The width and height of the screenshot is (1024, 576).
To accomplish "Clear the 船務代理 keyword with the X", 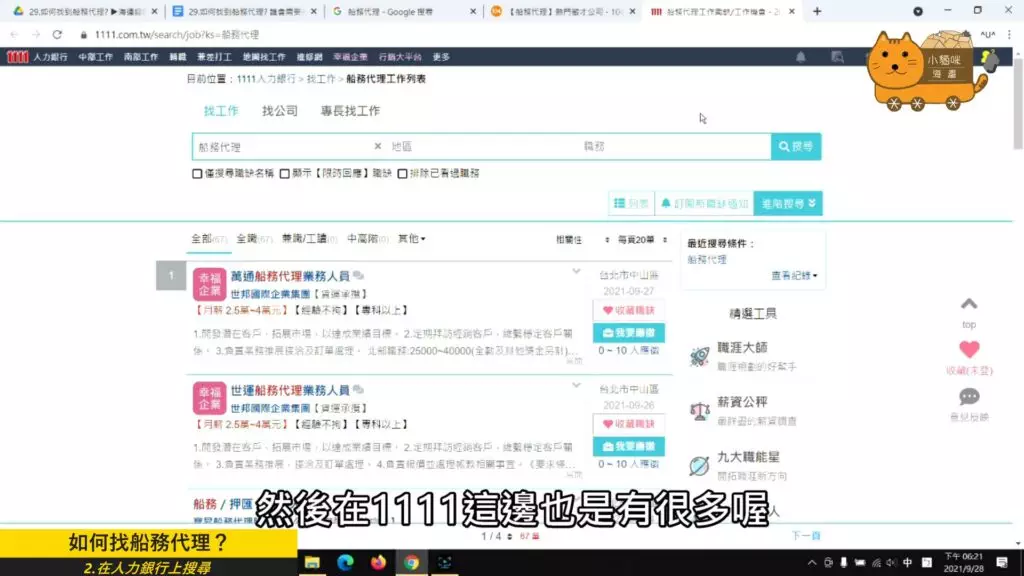I will pyautogui.click(x=377, y=146).
